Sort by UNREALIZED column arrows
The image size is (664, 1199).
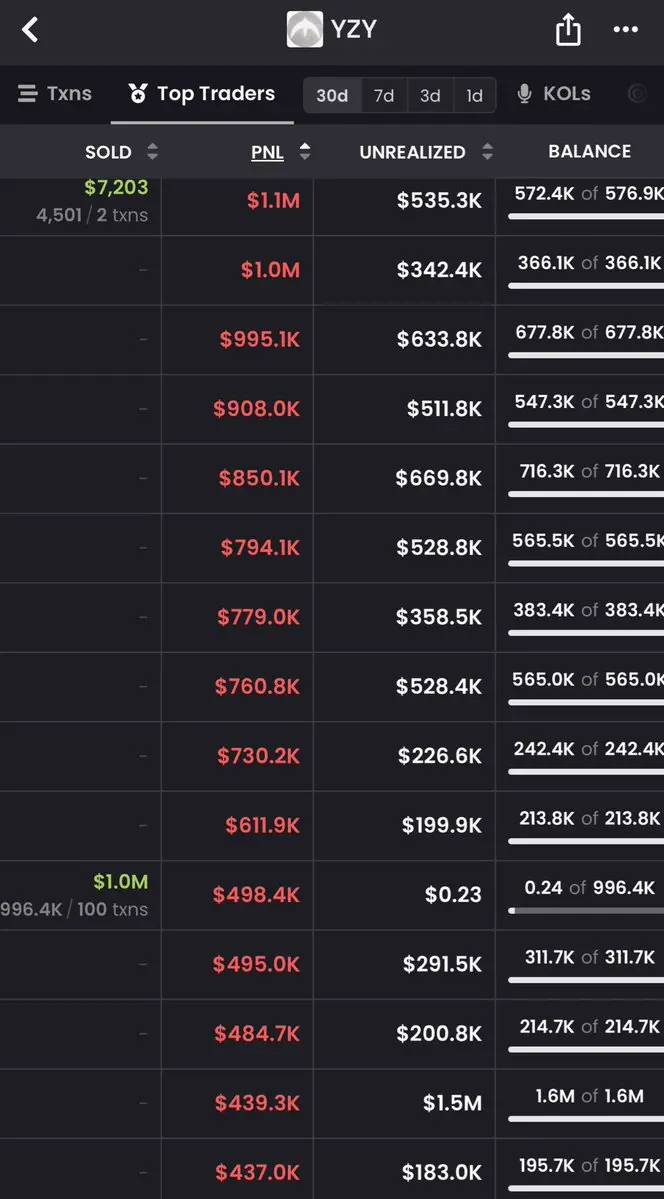tap(487, 151)
